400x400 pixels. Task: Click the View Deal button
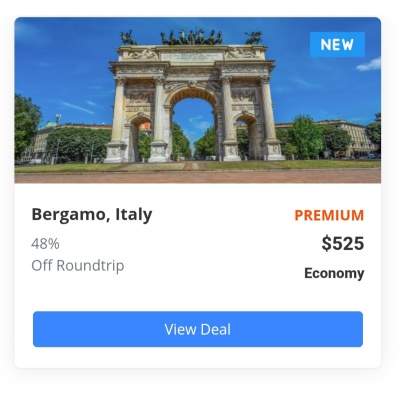click(x=198, y=329)
